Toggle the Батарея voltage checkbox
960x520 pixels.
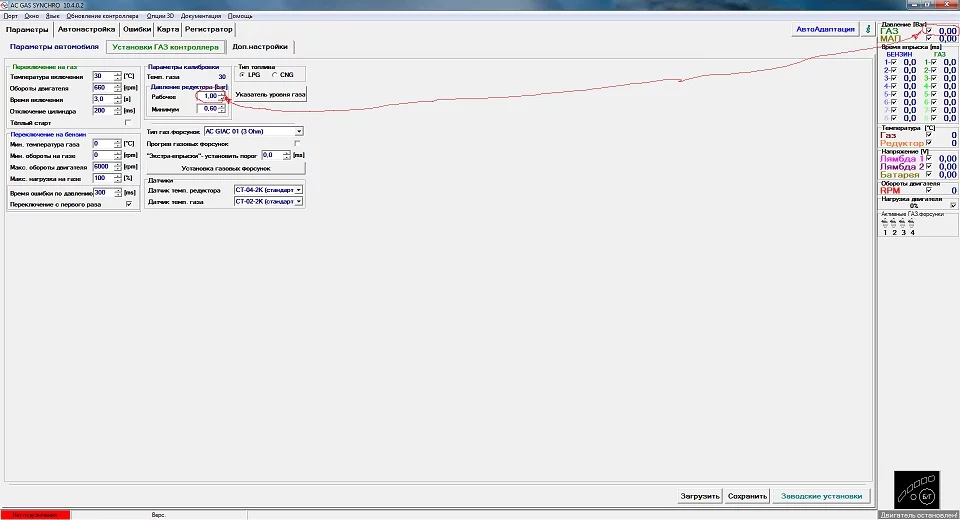click(929, 175)
